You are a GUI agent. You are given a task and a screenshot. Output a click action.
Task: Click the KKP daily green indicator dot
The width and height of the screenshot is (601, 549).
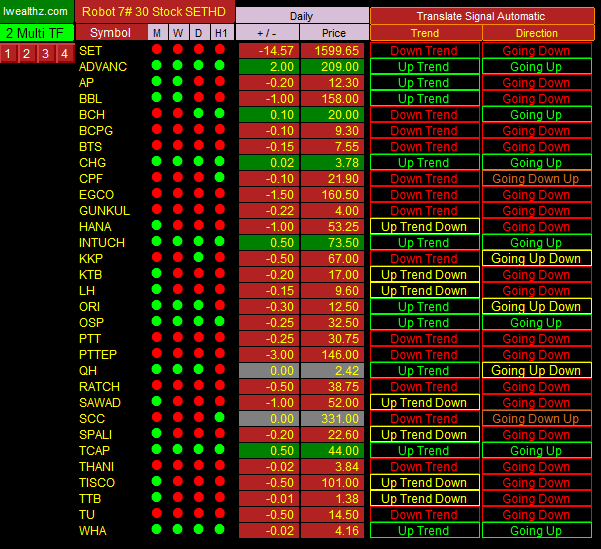coord(199,257)
